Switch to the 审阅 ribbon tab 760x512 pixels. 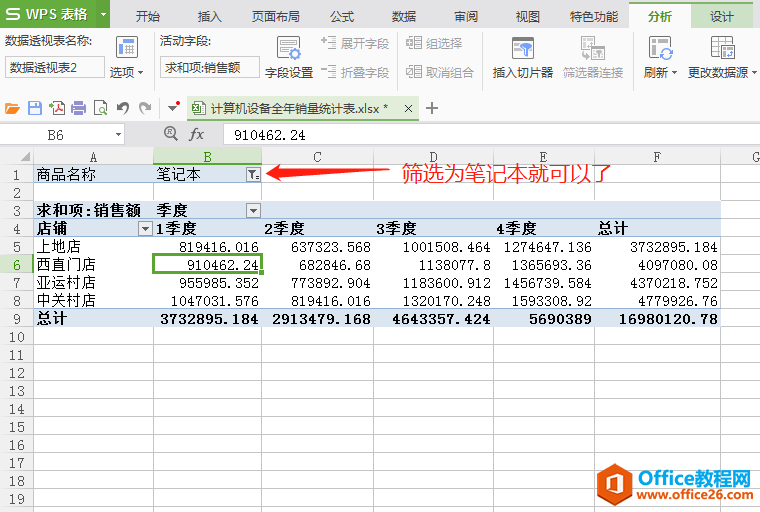pos(466,16)
